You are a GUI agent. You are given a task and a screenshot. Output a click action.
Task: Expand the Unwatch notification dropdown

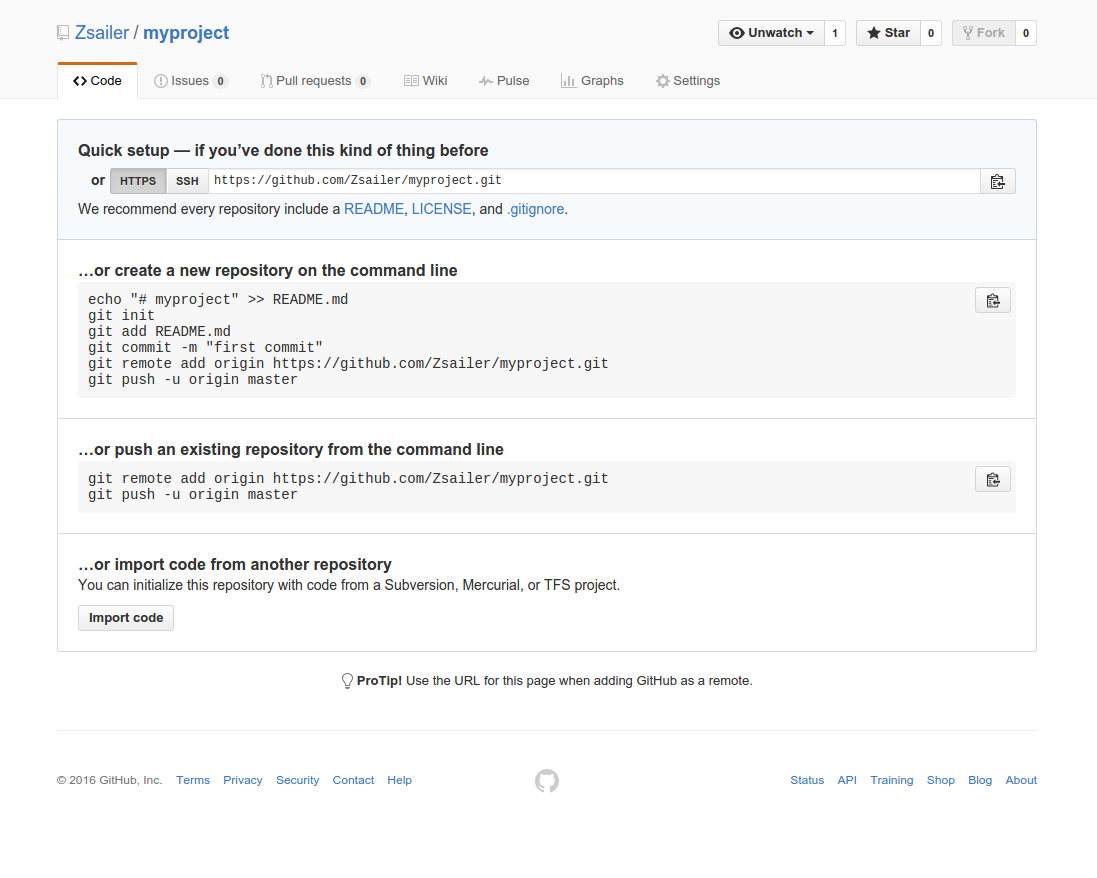[x=771, y=33]
